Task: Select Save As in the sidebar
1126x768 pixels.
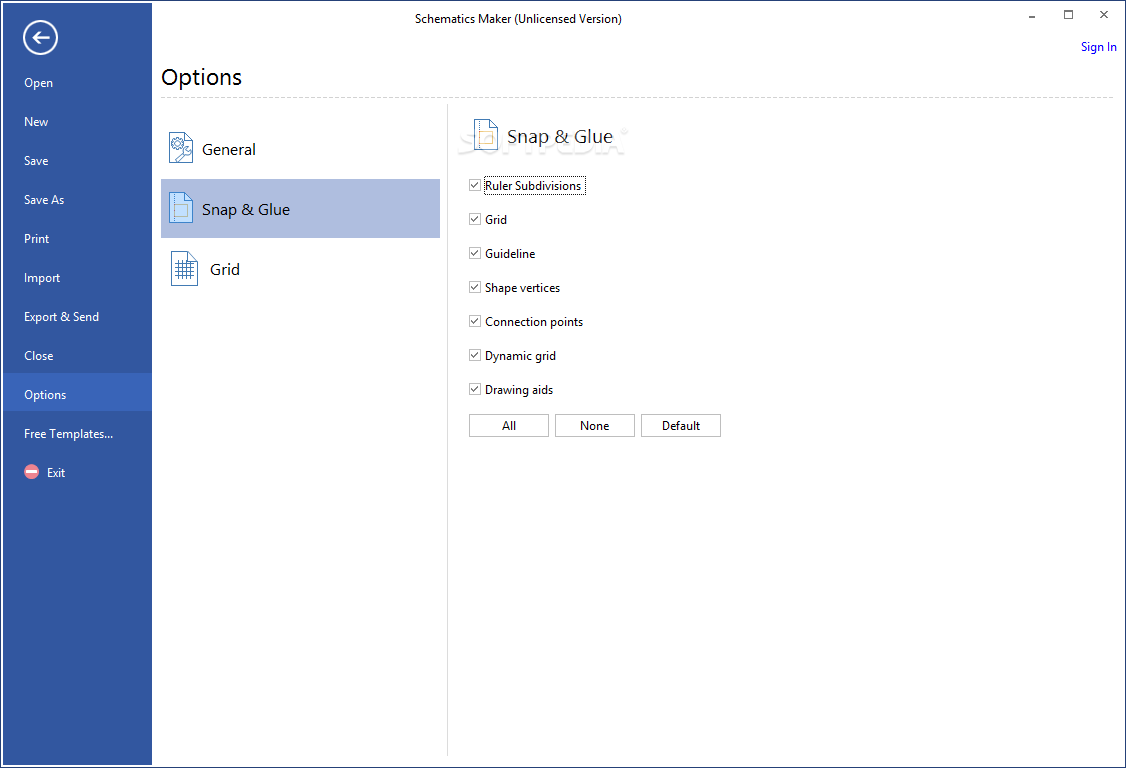Action: 44,200
